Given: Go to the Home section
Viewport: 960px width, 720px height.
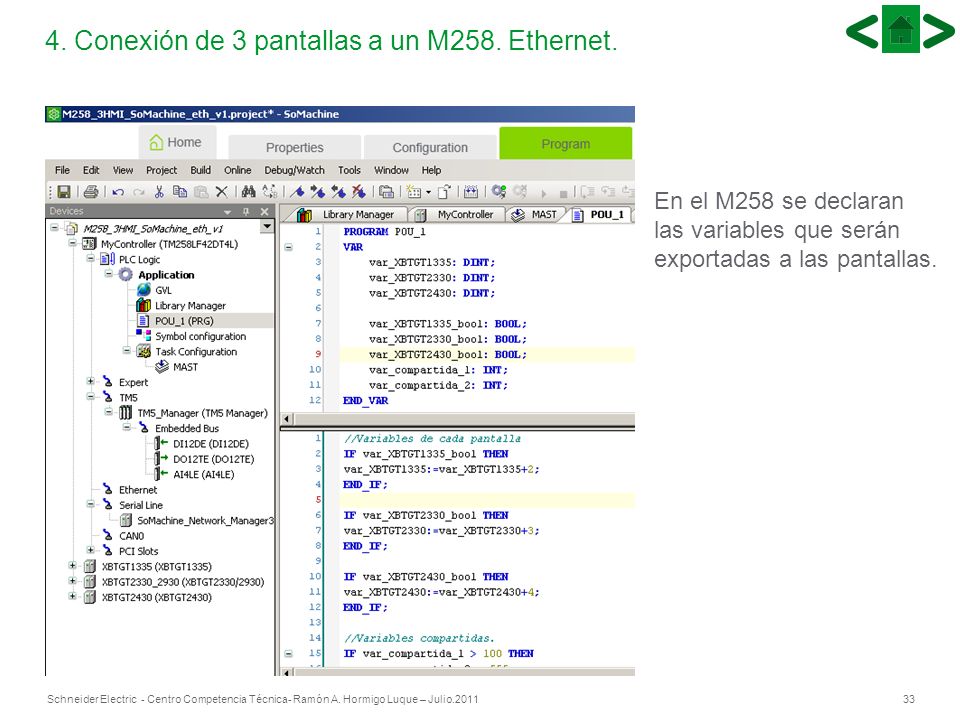Looking at the screenshot, I should point(176,143).
